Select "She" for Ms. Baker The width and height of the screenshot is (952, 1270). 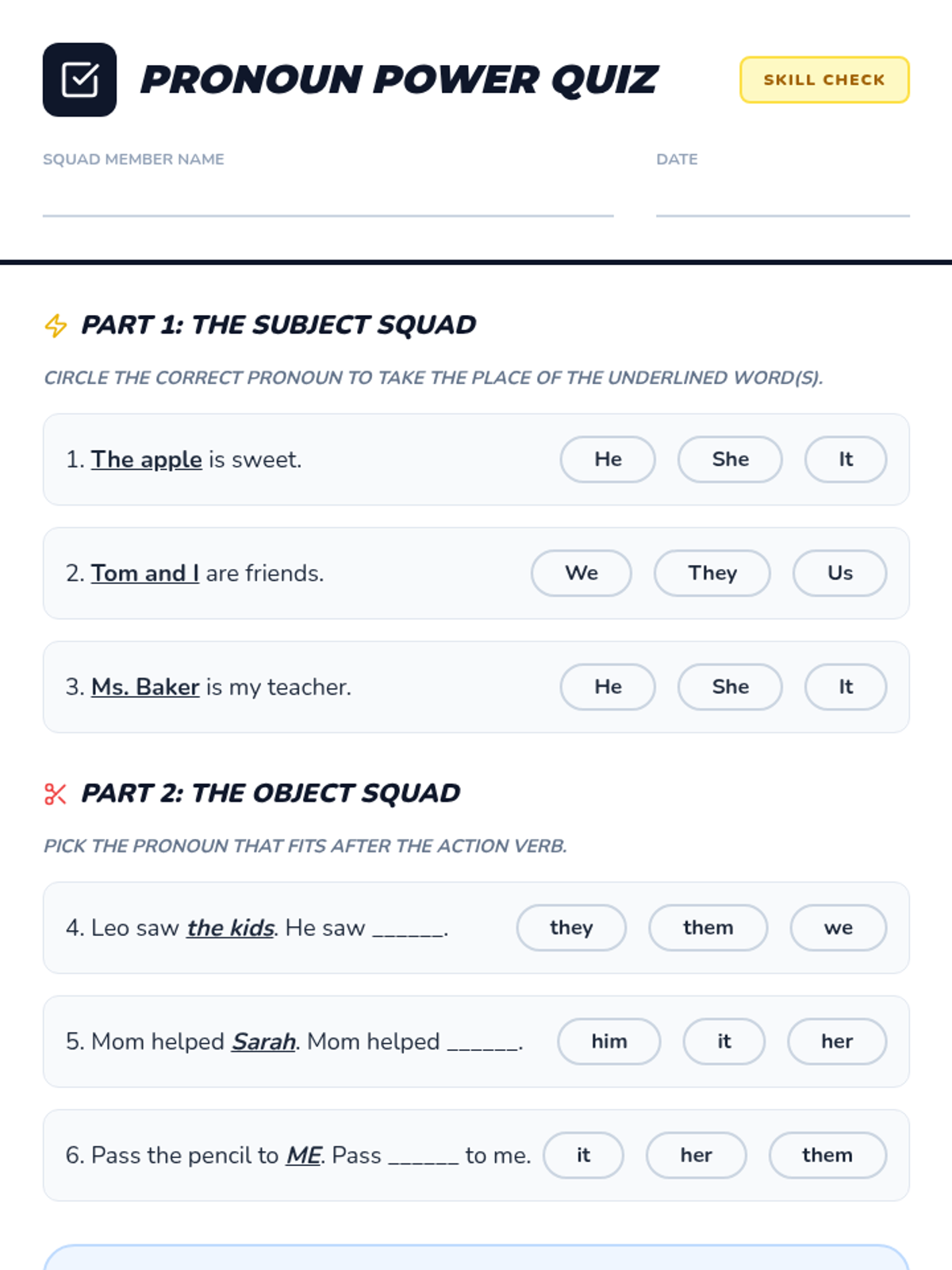[730, 687]
